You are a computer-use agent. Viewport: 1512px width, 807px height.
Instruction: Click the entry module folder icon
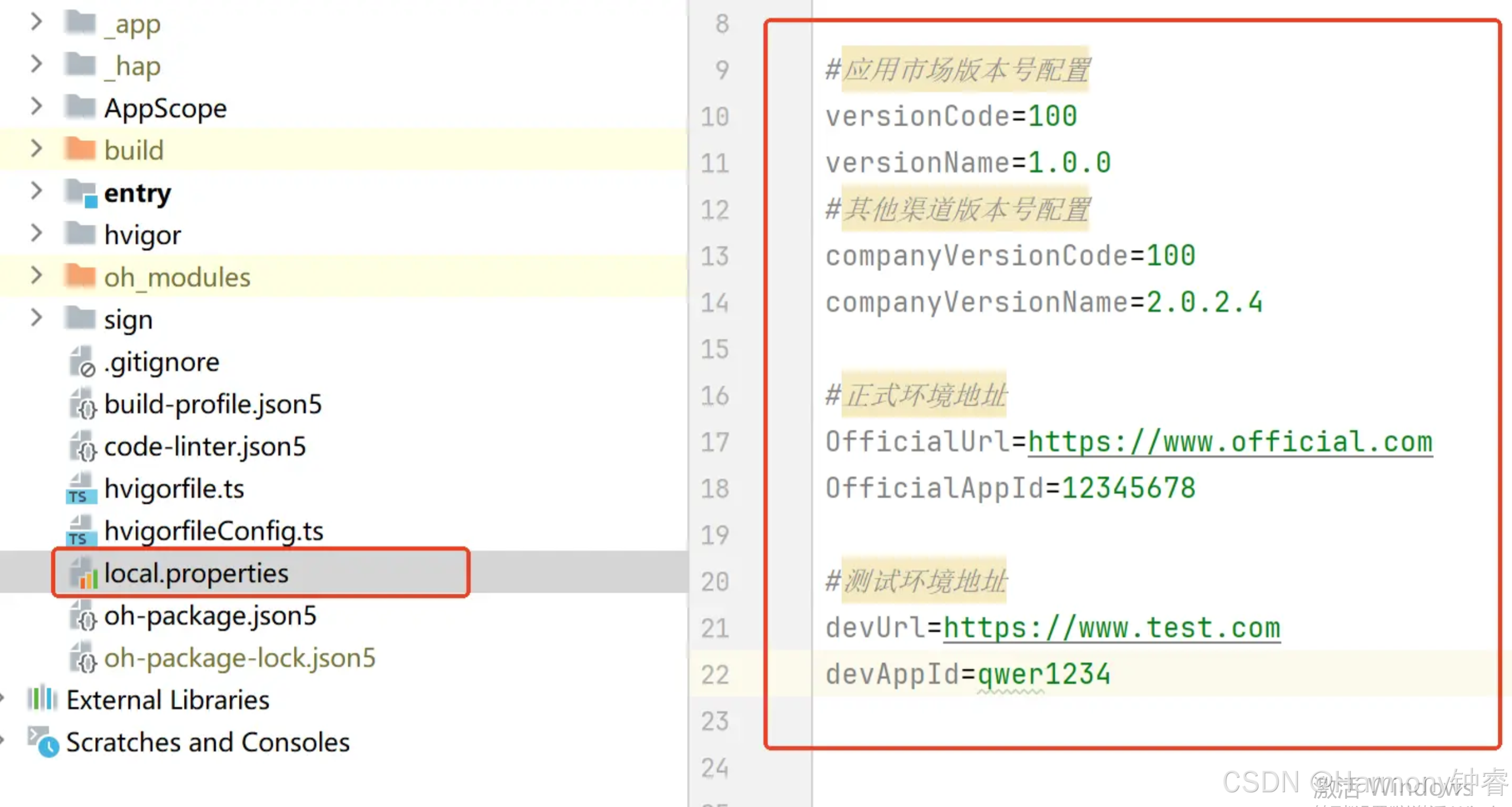81,193
